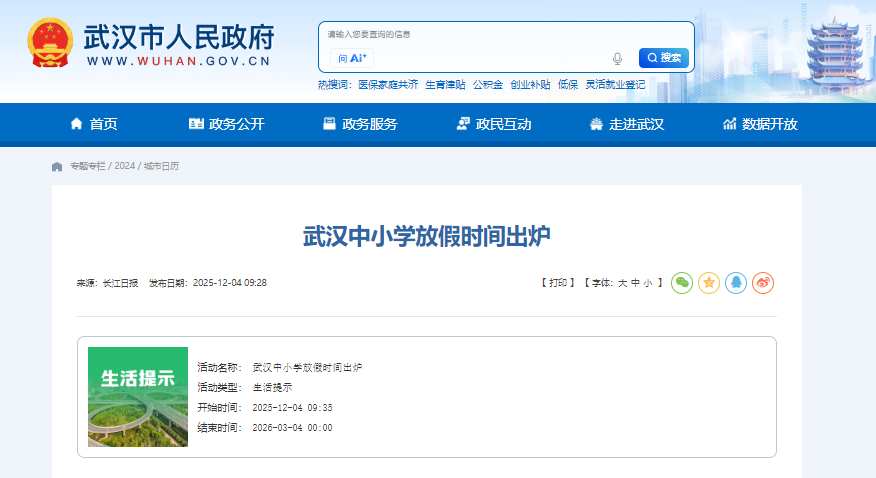Screen dimensions: 876x478
Task: Go to 首页 in navigation bar
Action: [93, 124]
